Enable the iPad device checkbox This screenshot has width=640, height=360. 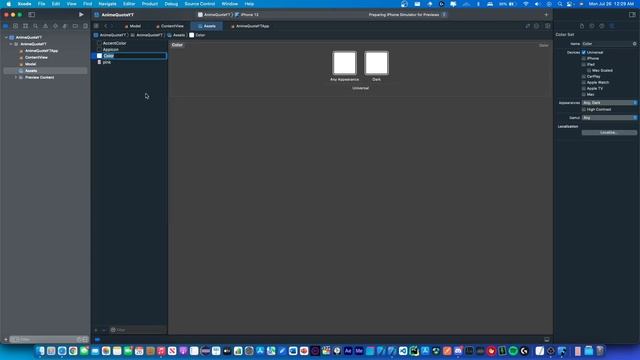pos(584,64)
